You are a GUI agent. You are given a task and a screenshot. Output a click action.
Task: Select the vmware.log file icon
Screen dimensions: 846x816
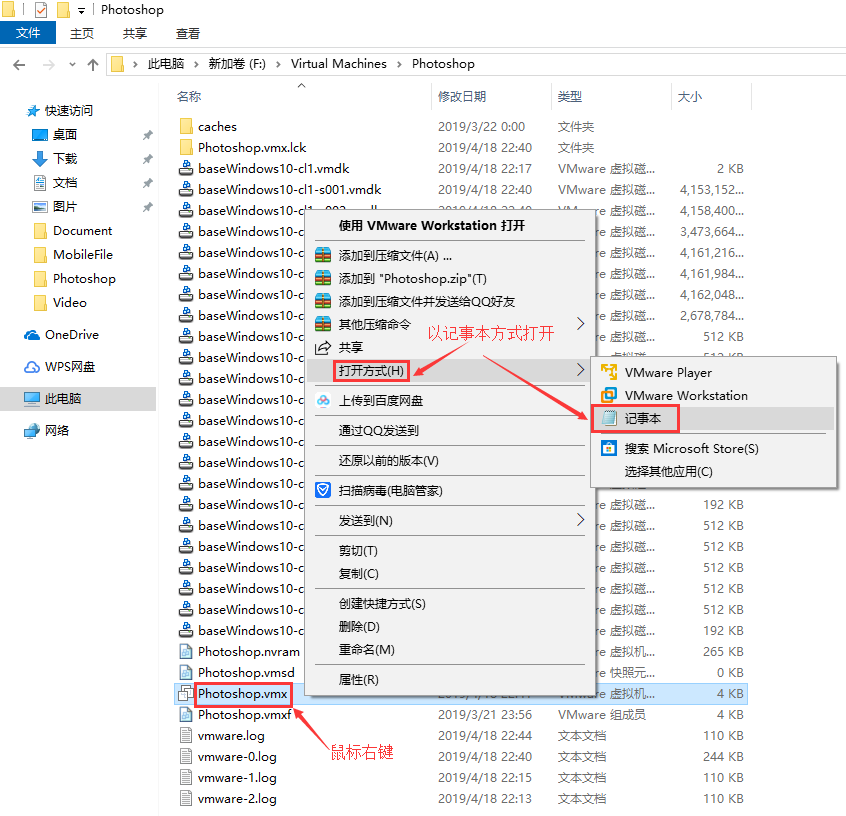coord(186,736)
